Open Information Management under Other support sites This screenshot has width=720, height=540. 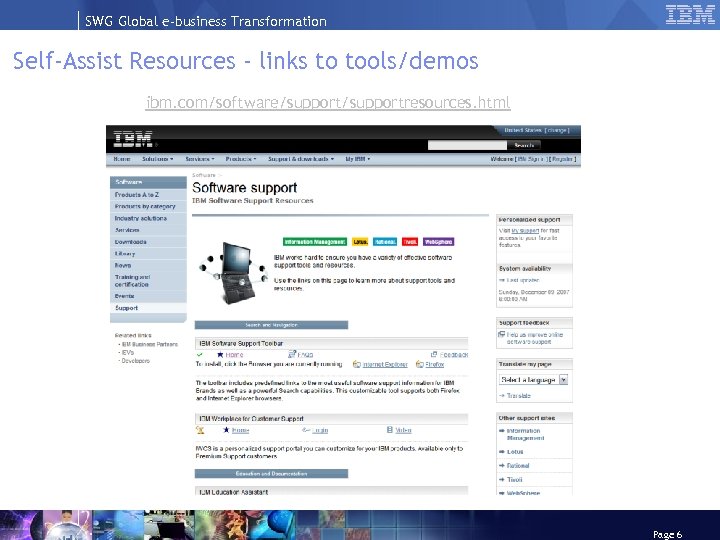[525, 434]
